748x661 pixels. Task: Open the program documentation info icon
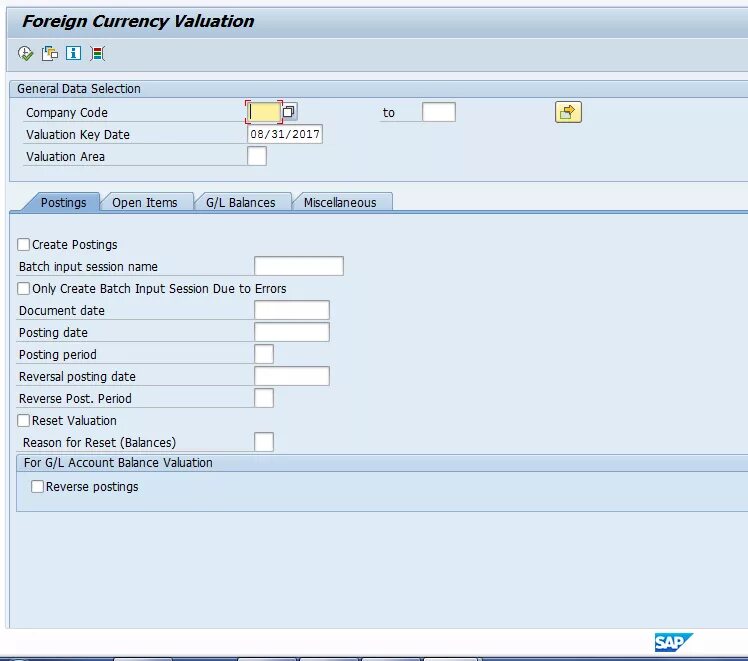pos(73,53)
